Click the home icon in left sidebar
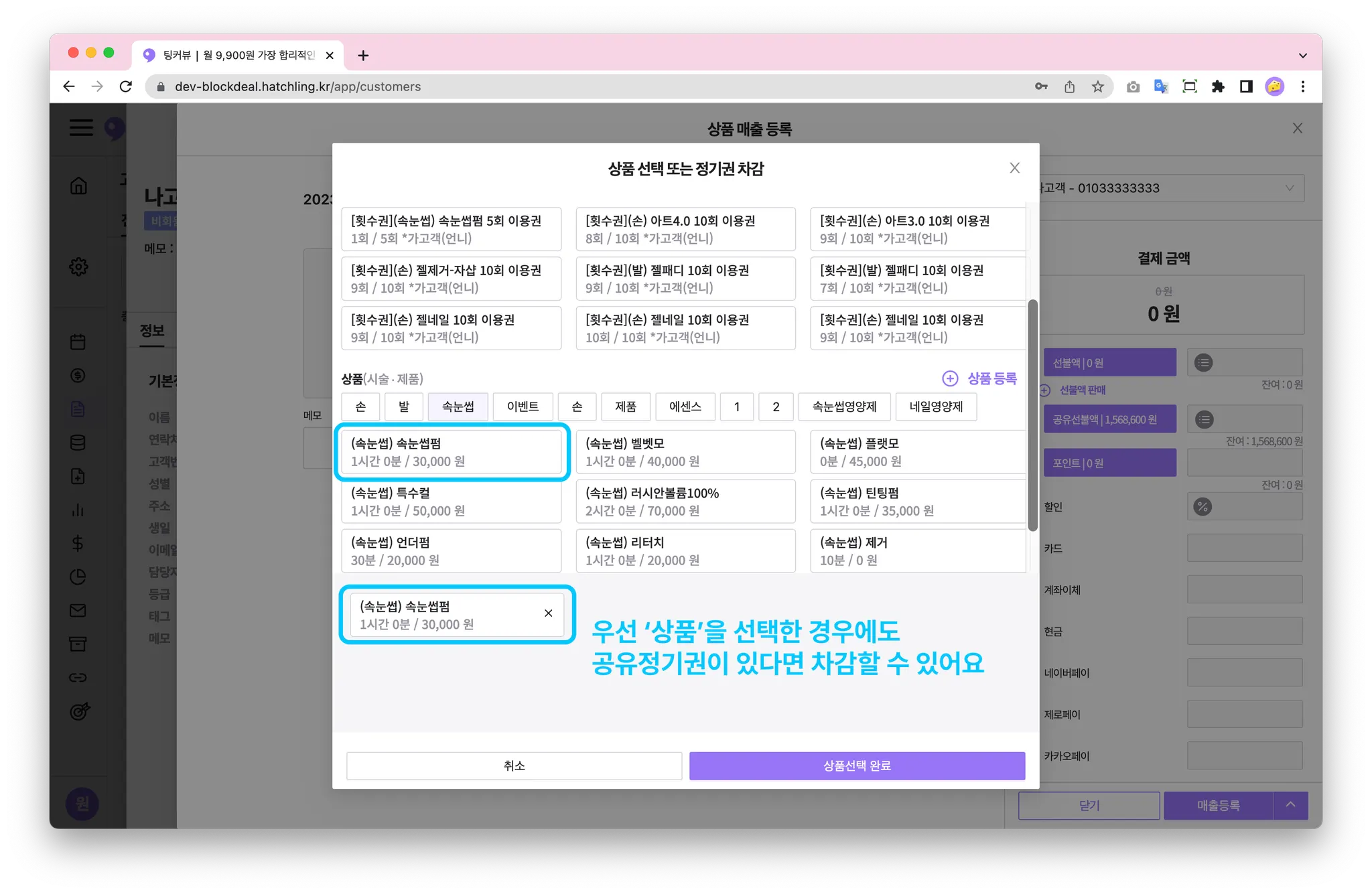The height and width of the screenshot is (894, 1372). (78, 185)
